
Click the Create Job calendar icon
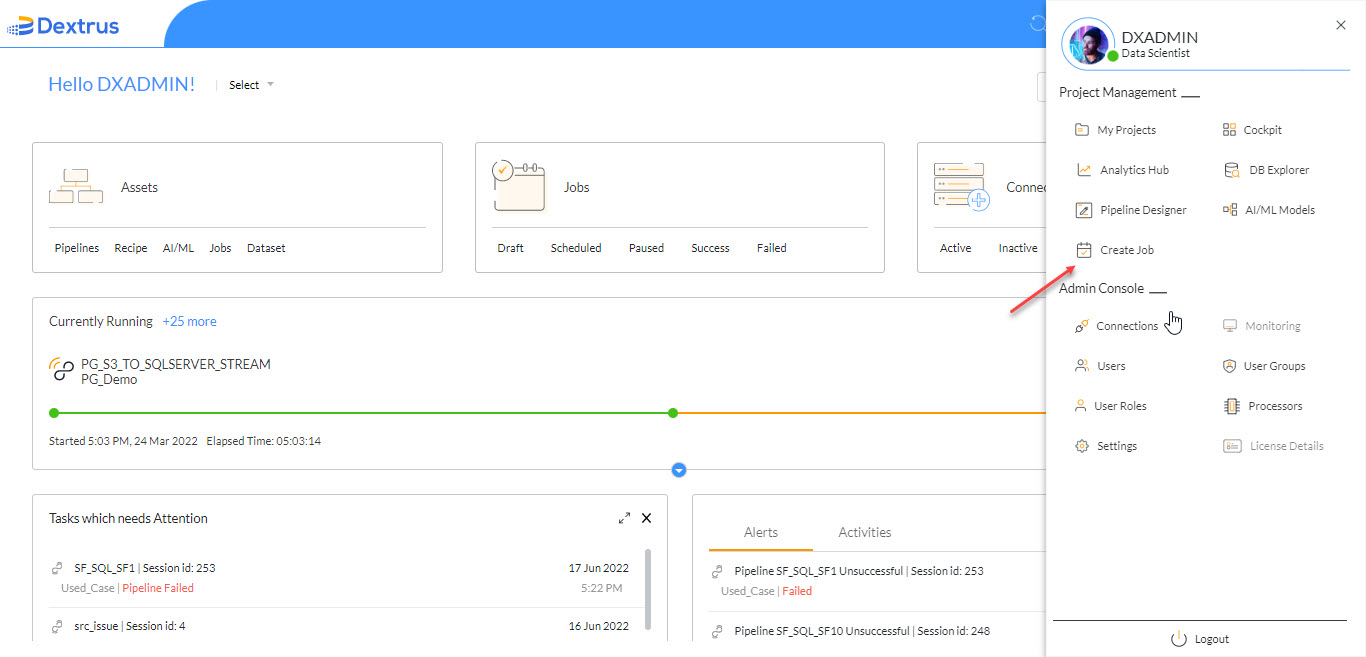pos(1084,250)
